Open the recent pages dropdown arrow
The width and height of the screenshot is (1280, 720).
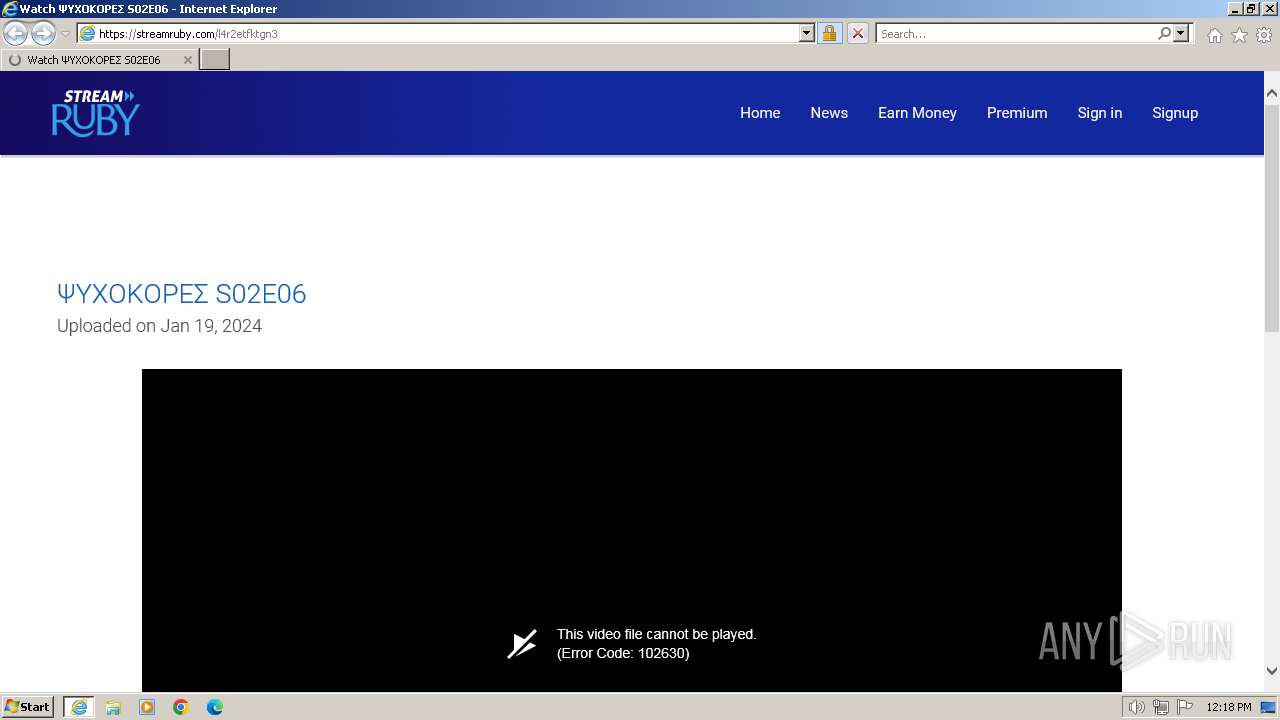click(x=66, y=33)
